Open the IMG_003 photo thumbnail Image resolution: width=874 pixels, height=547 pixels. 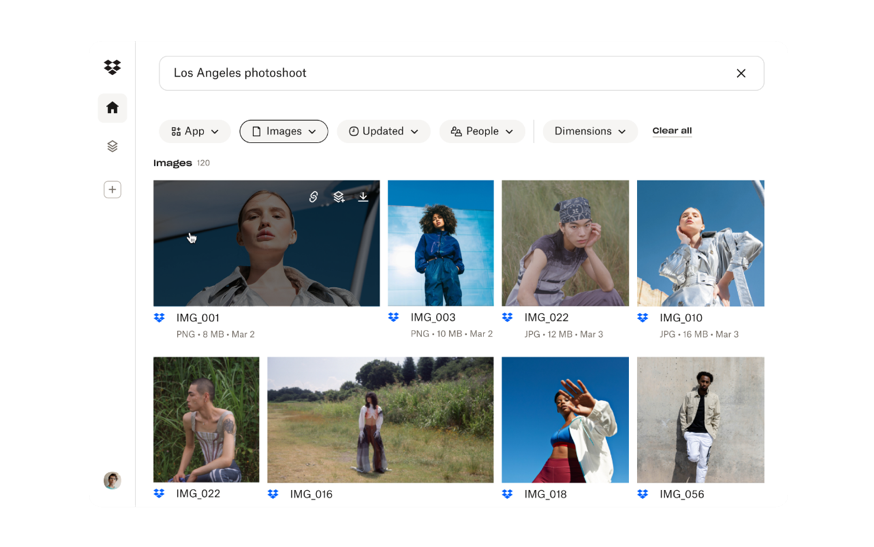(x=440, y=243)
